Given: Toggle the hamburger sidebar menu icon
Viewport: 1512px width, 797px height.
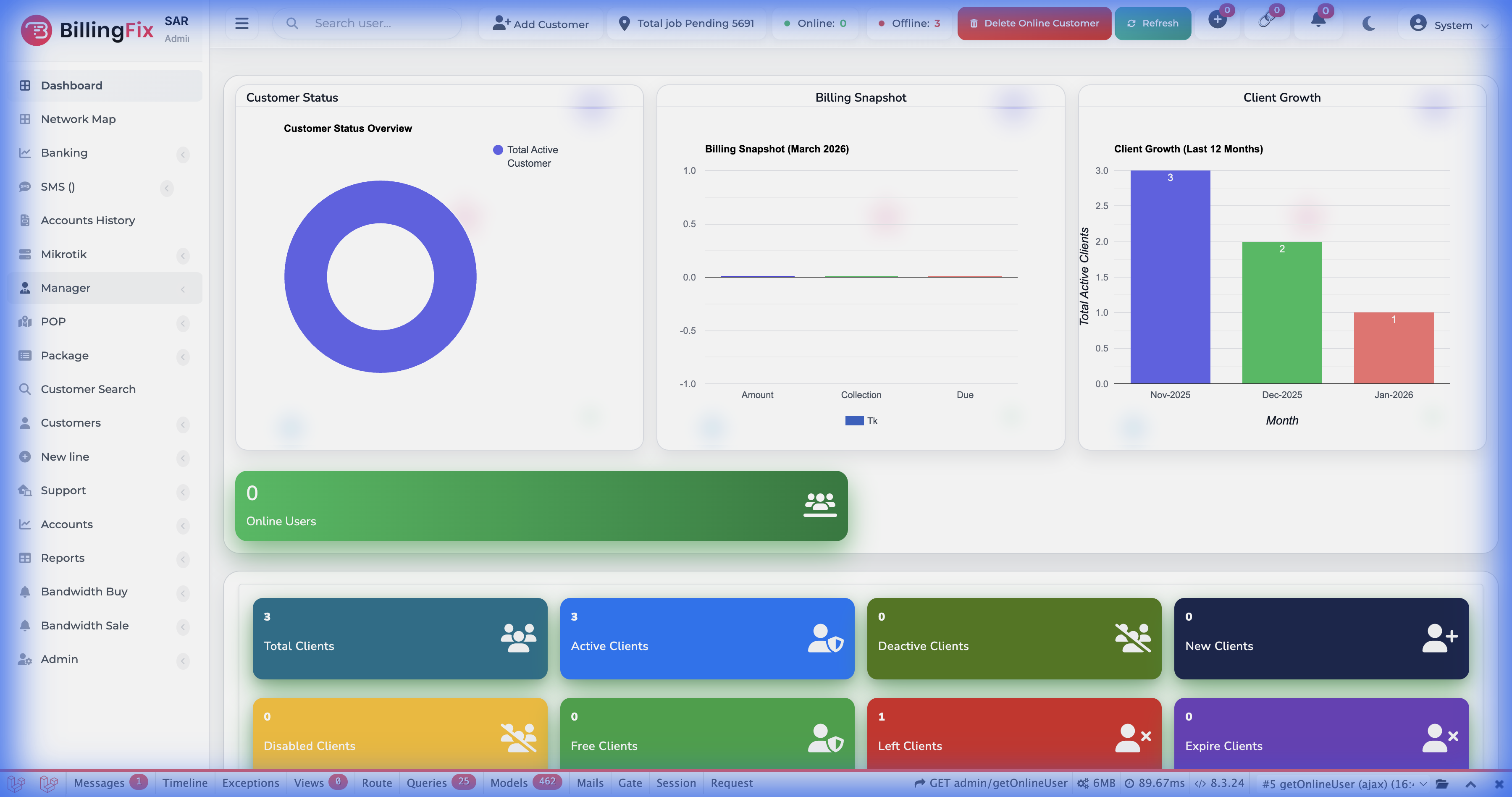Looking at the screenshot, I should [x=241, y=24].
